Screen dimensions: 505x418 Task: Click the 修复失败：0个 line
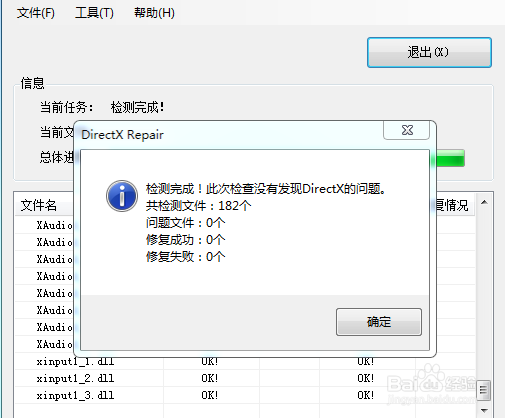click(185, 257)
